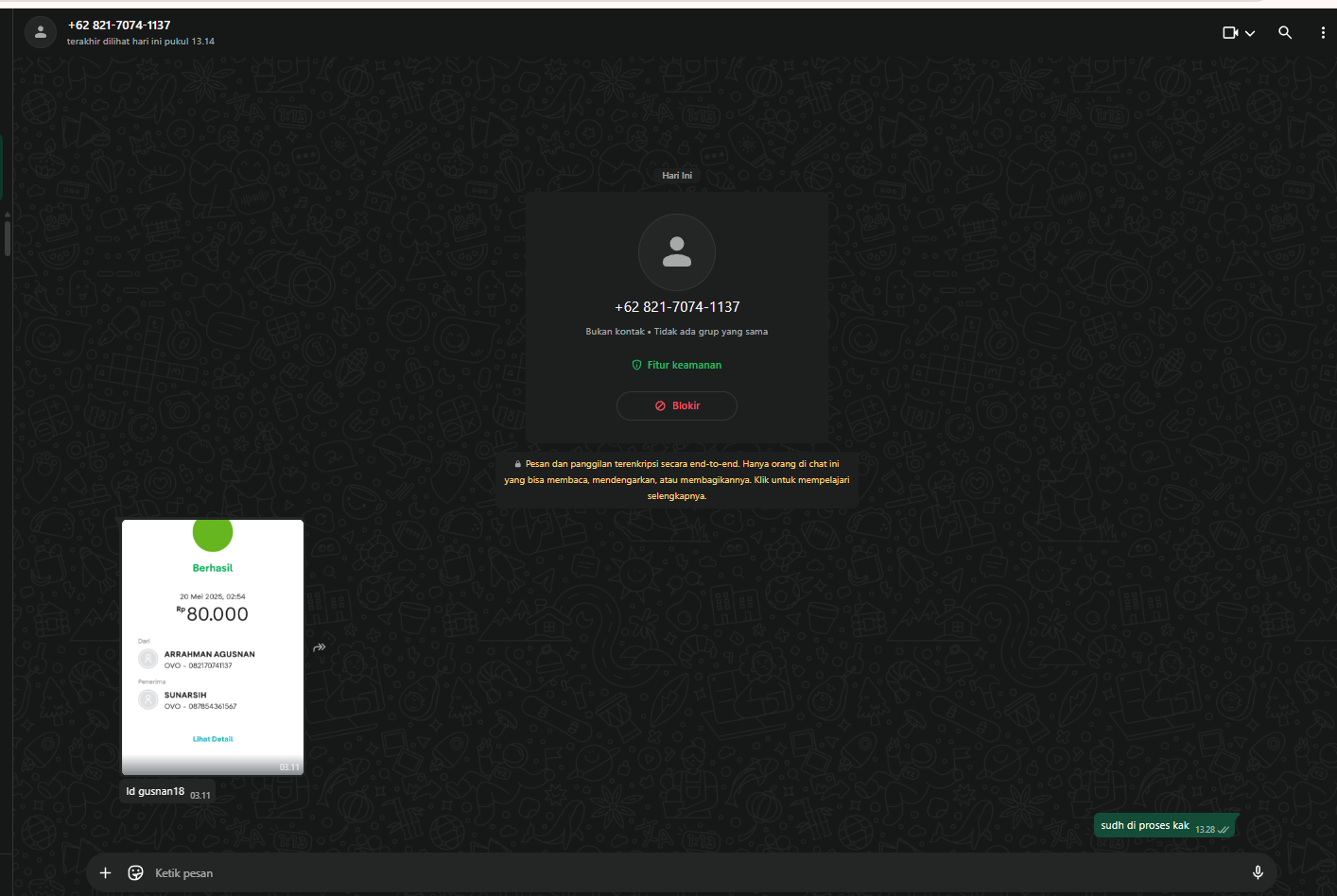Click the +62 821-7074-1137 card heading
This screenshot has height=896, width=1337.
[677, 307]
